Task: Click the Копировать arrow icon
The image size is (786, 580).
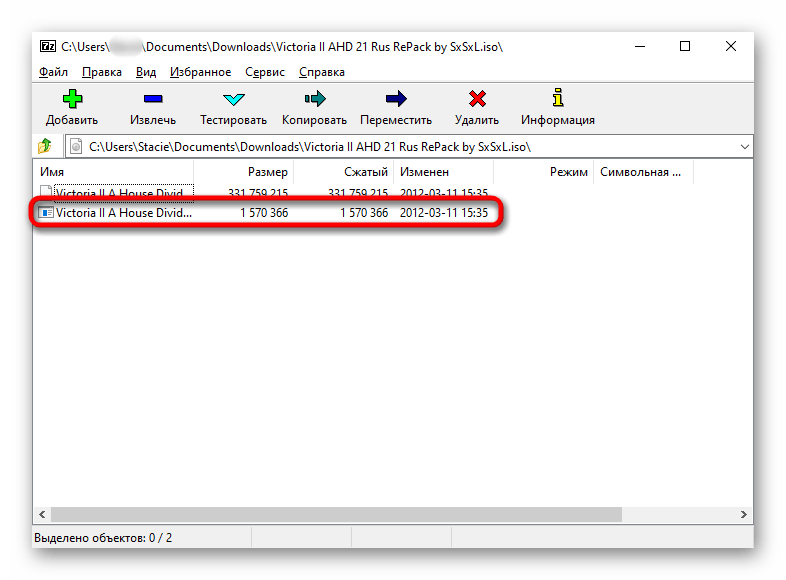Action: pyautogui.click(x=315, y=99)
